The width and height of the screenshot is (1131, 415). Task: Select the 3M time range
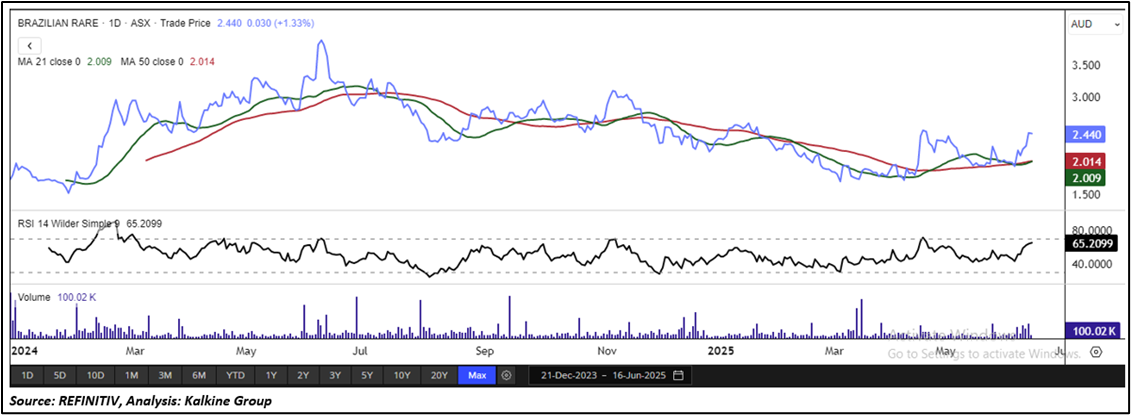[165, 375]
